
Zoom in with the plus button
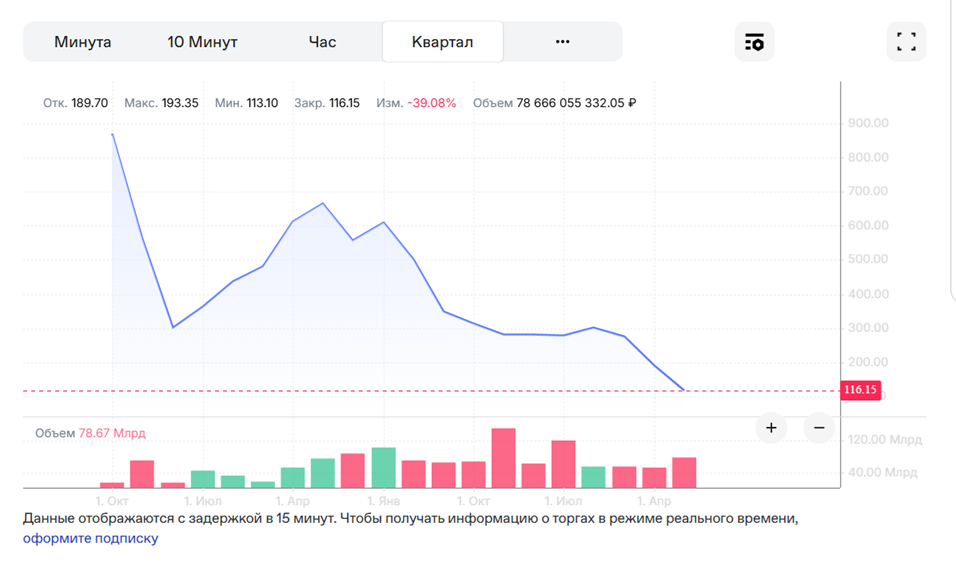point(771,428)
